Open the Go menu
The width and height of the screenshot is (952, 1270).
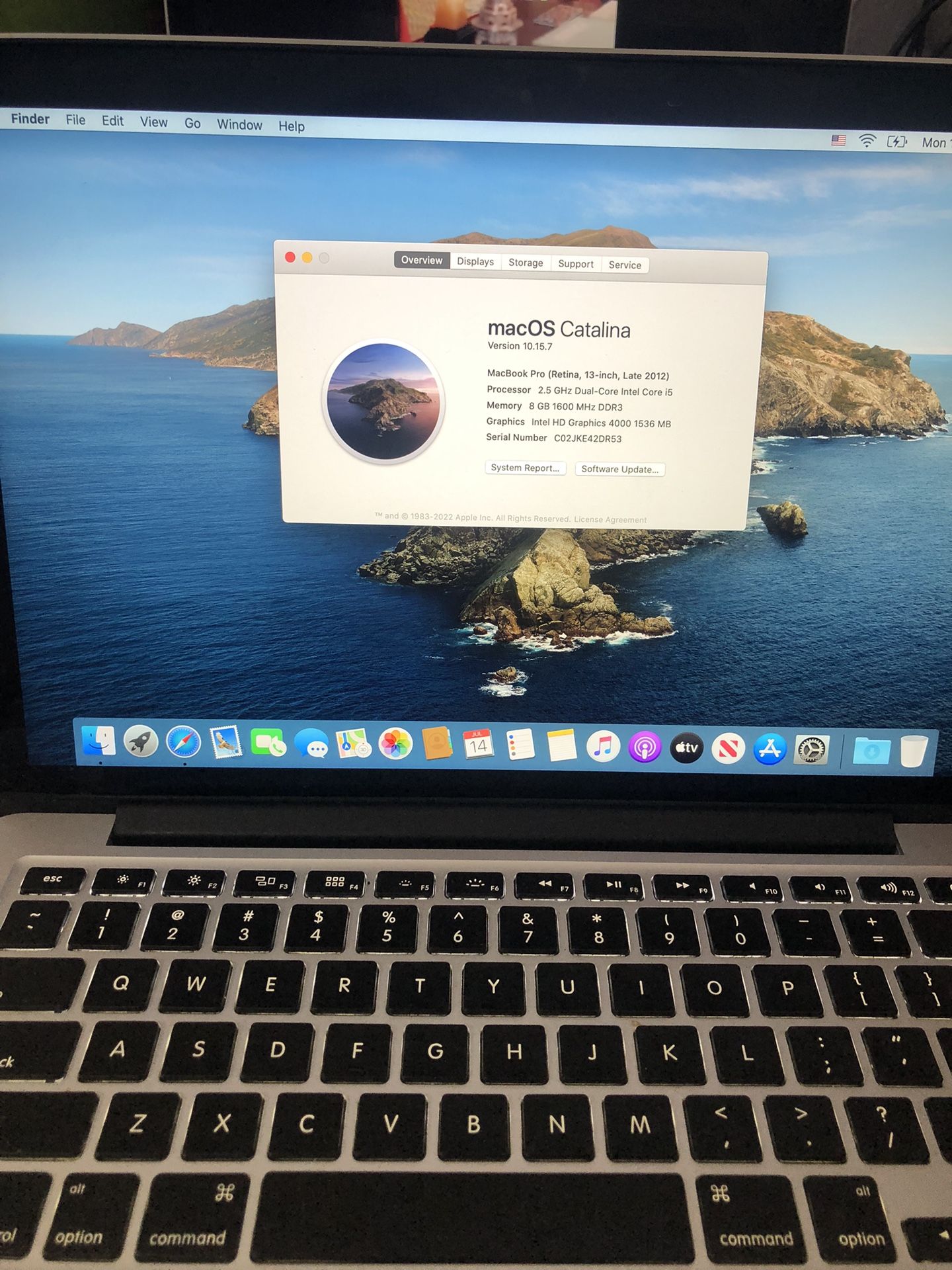[192, 124]
